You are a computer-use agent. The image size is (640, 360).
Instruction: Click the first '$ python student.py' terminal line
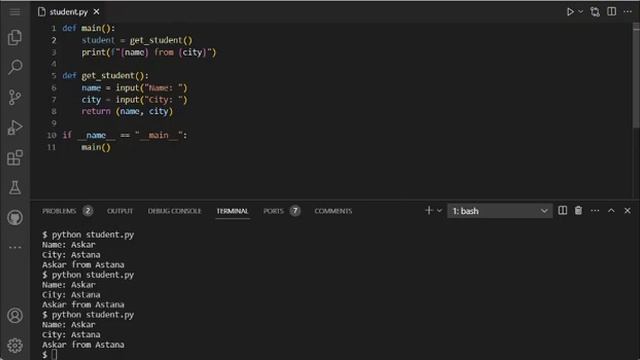[88, 235]
